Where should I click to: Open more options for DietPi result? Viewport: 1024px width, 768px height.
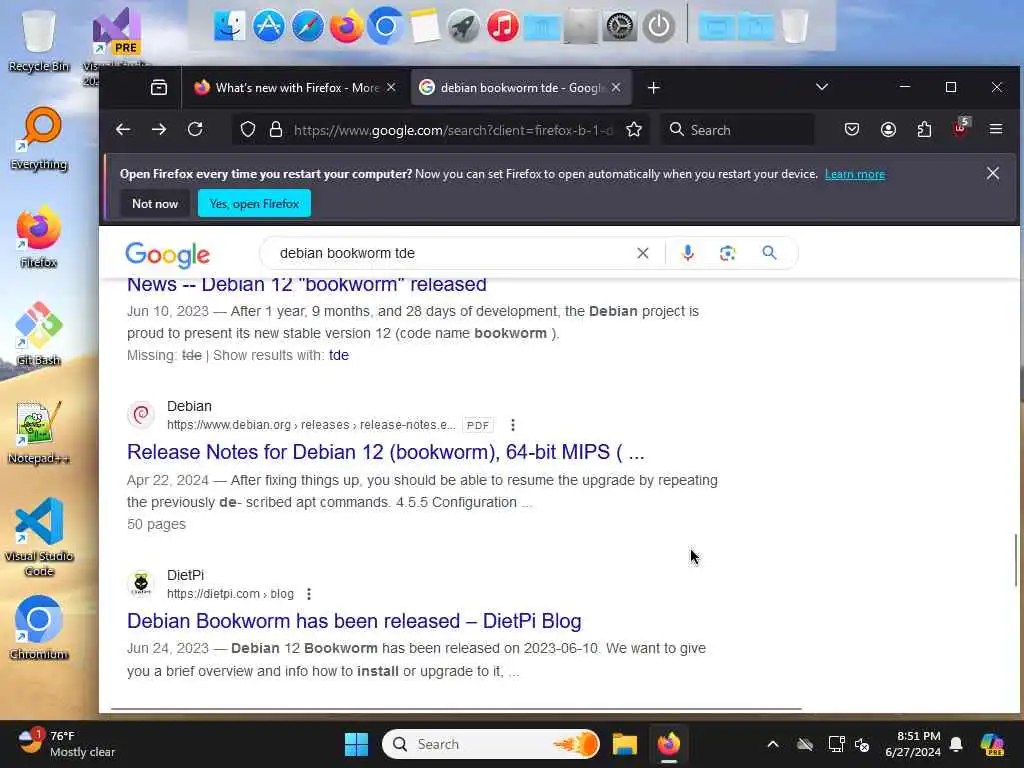pos(309,594)
